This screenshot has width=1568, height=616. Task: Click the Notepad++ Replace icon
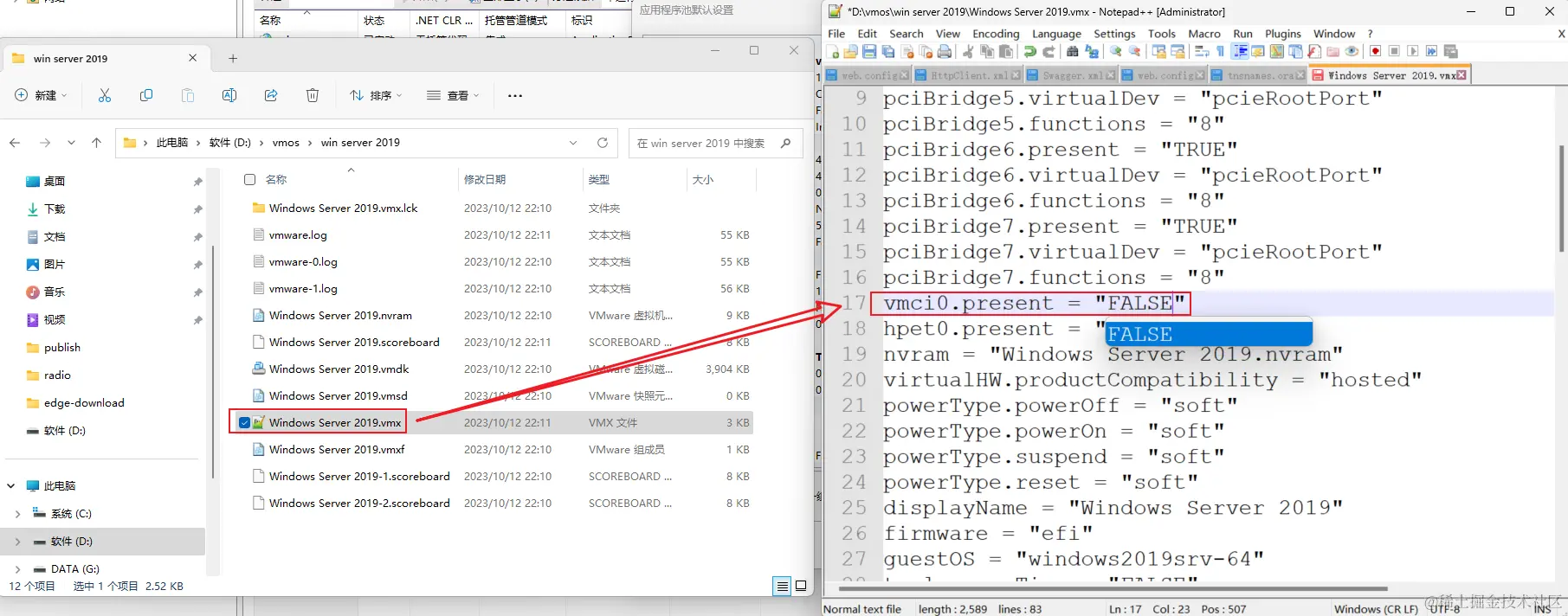(1092, 52)
